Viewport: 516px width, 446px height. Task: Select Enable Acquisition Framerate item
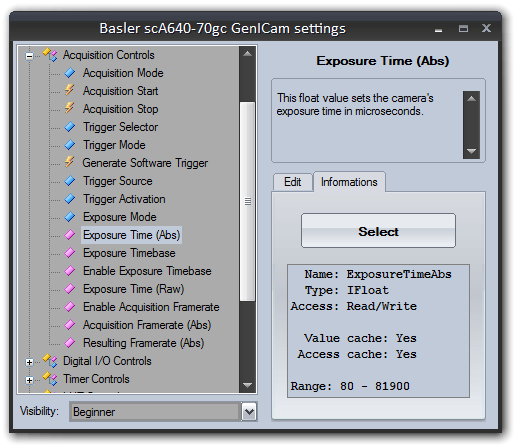tap(151, 307)
